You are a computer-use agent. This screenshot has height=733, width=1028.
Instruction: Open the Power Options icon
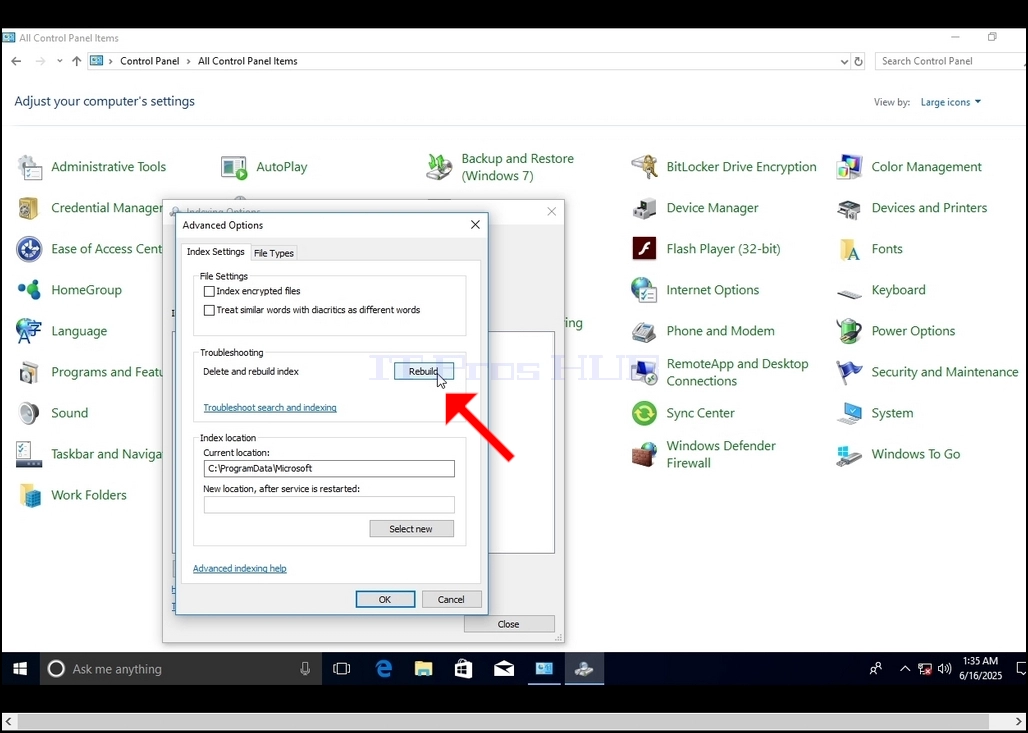click(850, 331)
